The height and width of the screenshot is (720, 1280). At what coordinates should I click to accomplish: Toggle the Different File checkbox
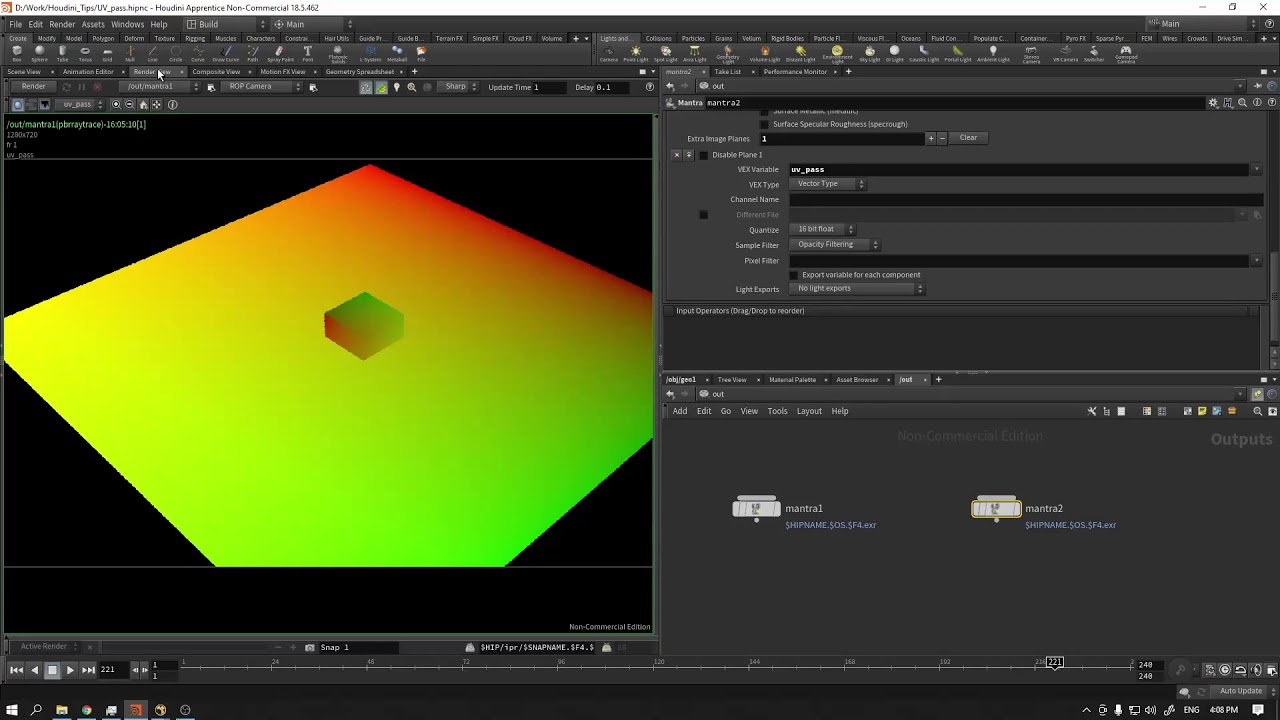click(703, 215)
